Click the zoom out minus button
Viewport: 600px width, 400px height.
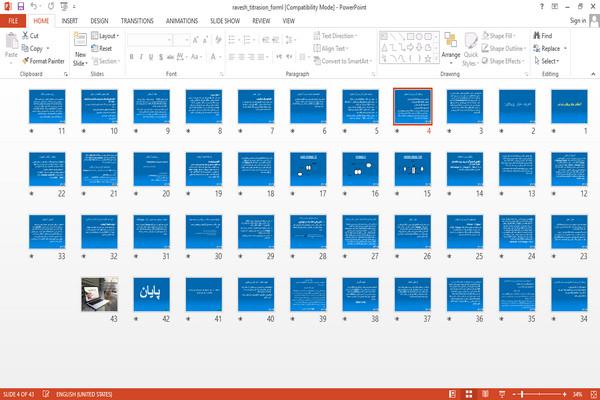pyautogui.click(x=514, y=394)
